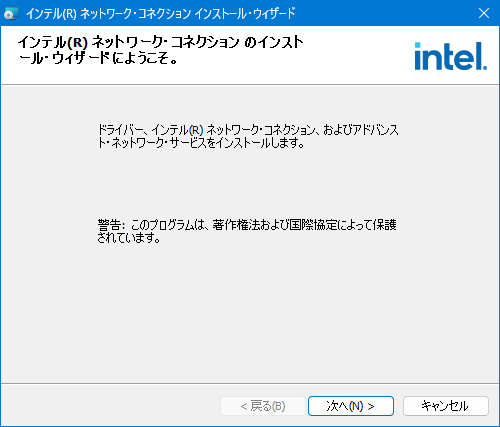The width and height of the screenshot is (500, 427).
Task: Click the キャンセル button
Action: pos(446,406)
